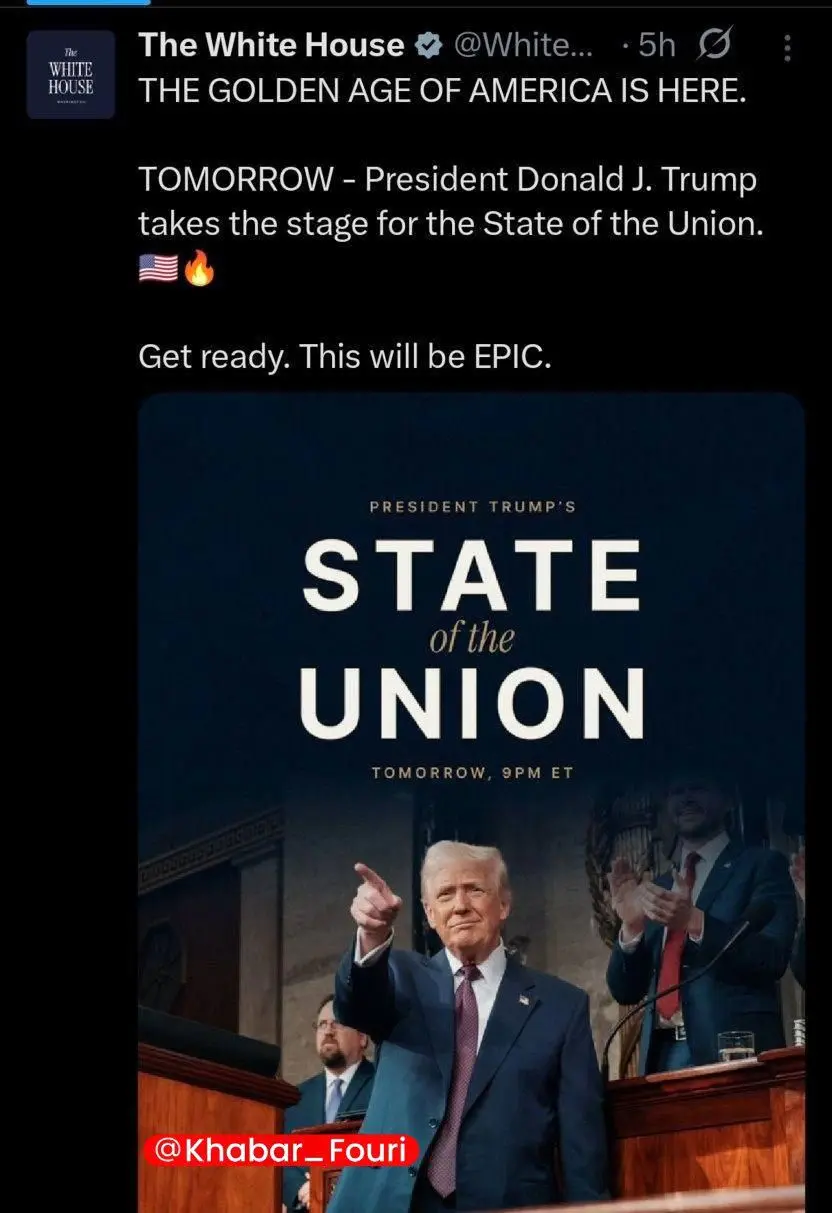Click the @White... account handle

pyautogui.click(x=527, y=46)
